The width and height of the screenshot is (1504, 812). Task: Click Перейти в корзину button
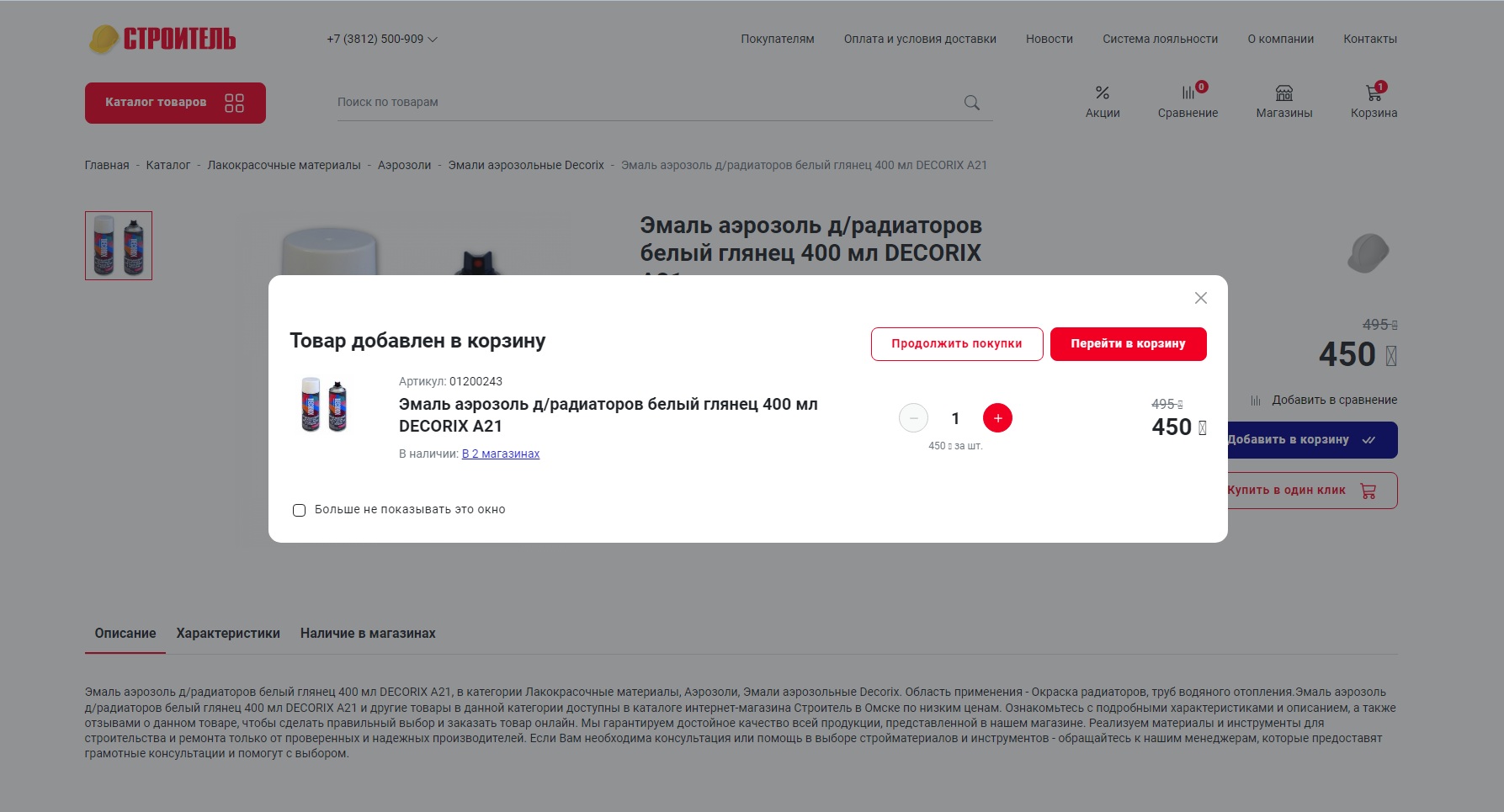coord(1128,344)
